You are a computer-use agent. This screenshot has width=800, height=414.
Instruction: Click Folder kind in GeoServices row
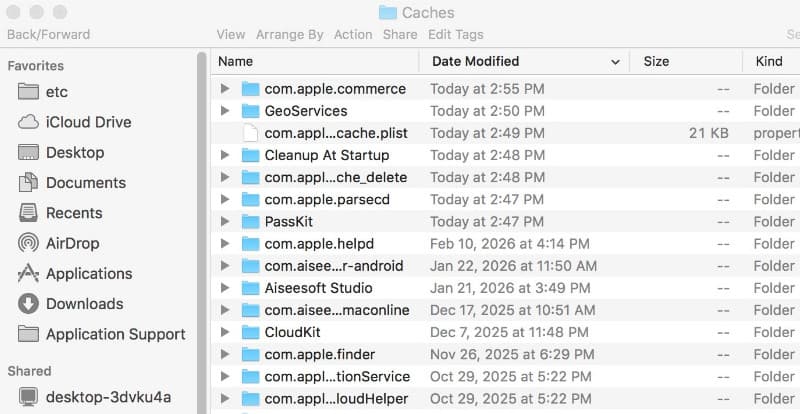click(x=774, y=111)
